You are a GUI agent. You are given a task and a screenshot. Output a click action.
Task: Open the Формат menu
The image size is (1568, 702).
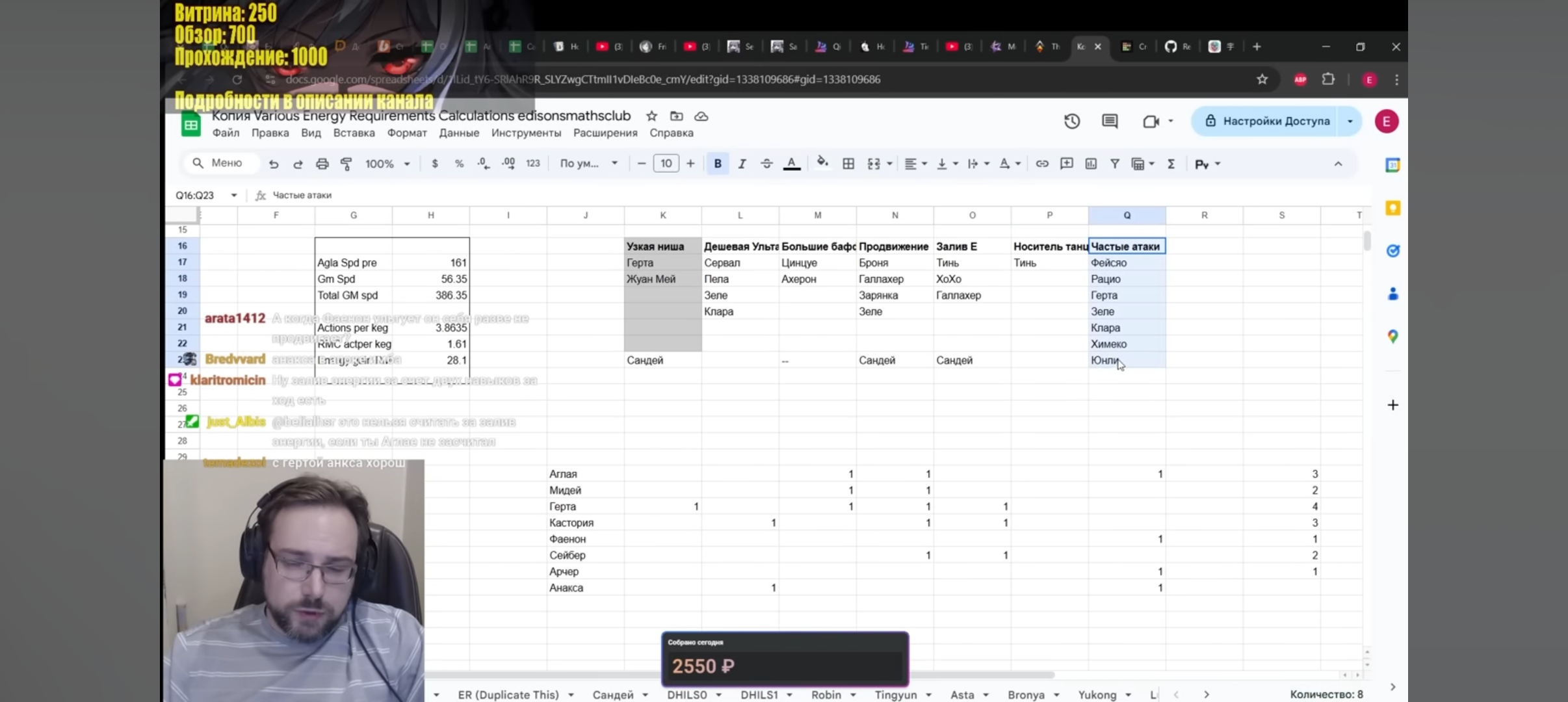pos(407,133)
